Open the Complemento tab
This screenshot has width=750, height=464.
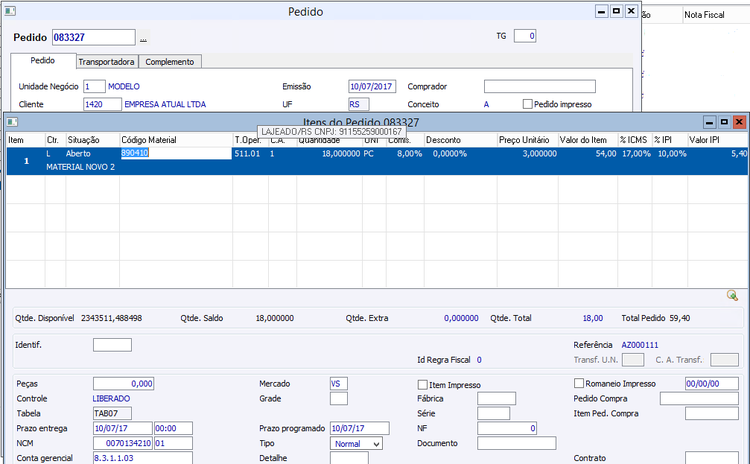pos(169,62)
